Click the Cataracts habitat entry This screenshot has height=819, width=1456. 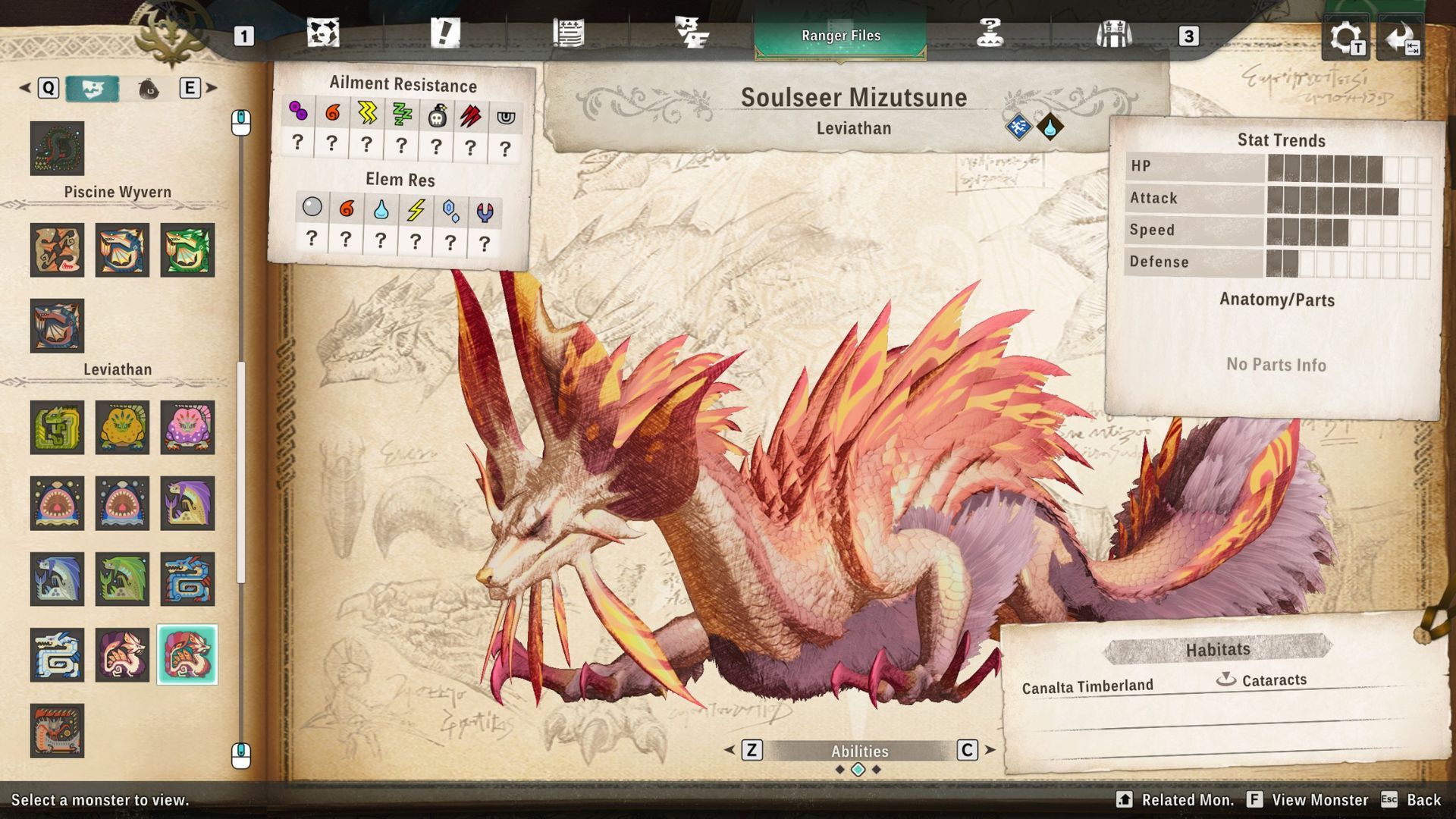tap(1263, 679)
